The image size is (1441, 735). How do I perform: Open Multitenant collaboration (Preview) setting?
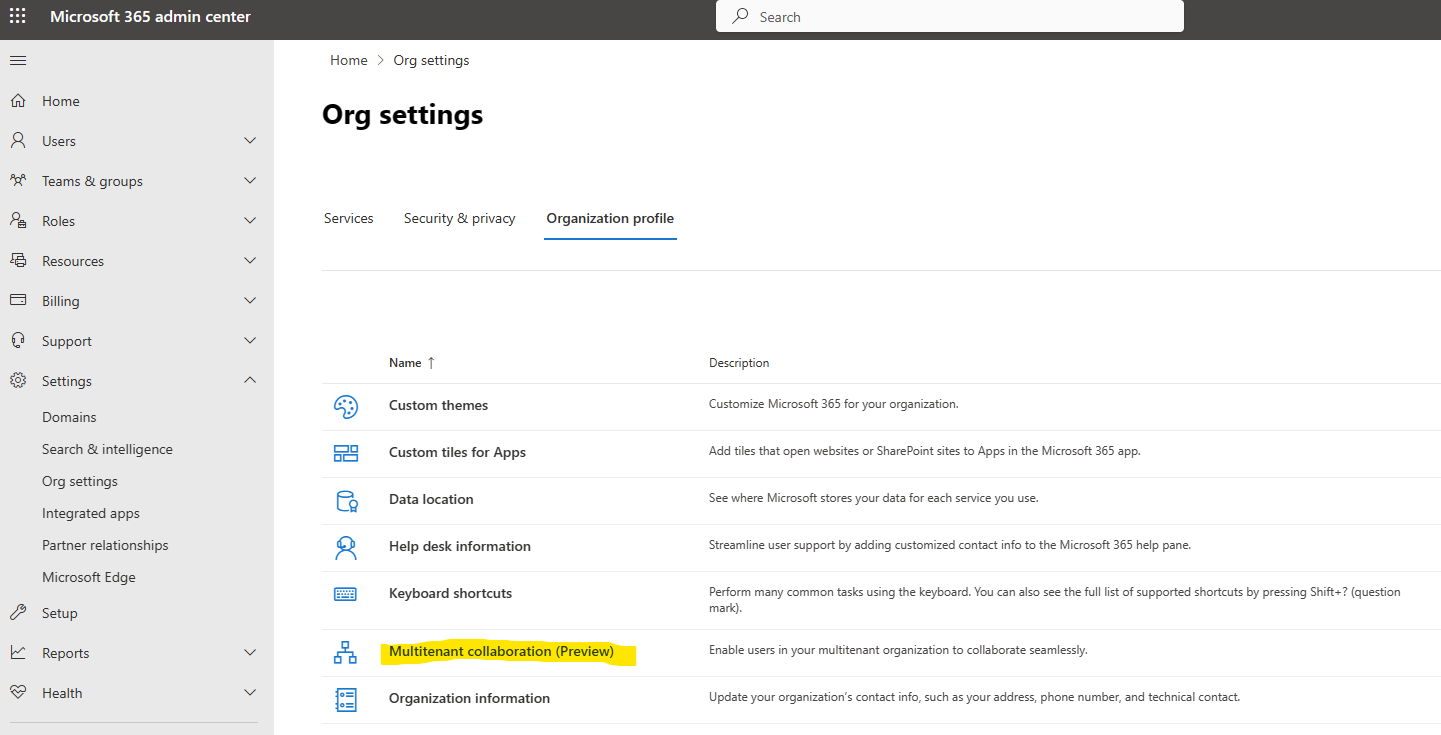pyautogui.click(x=501, y=652)
